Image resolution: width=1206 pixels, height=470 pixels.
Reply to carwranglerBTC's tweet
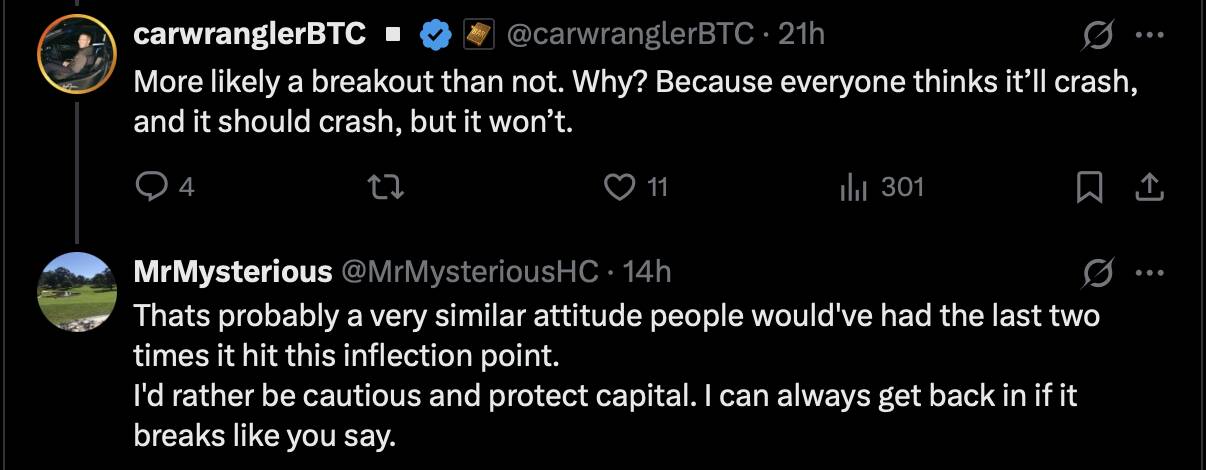150,187
